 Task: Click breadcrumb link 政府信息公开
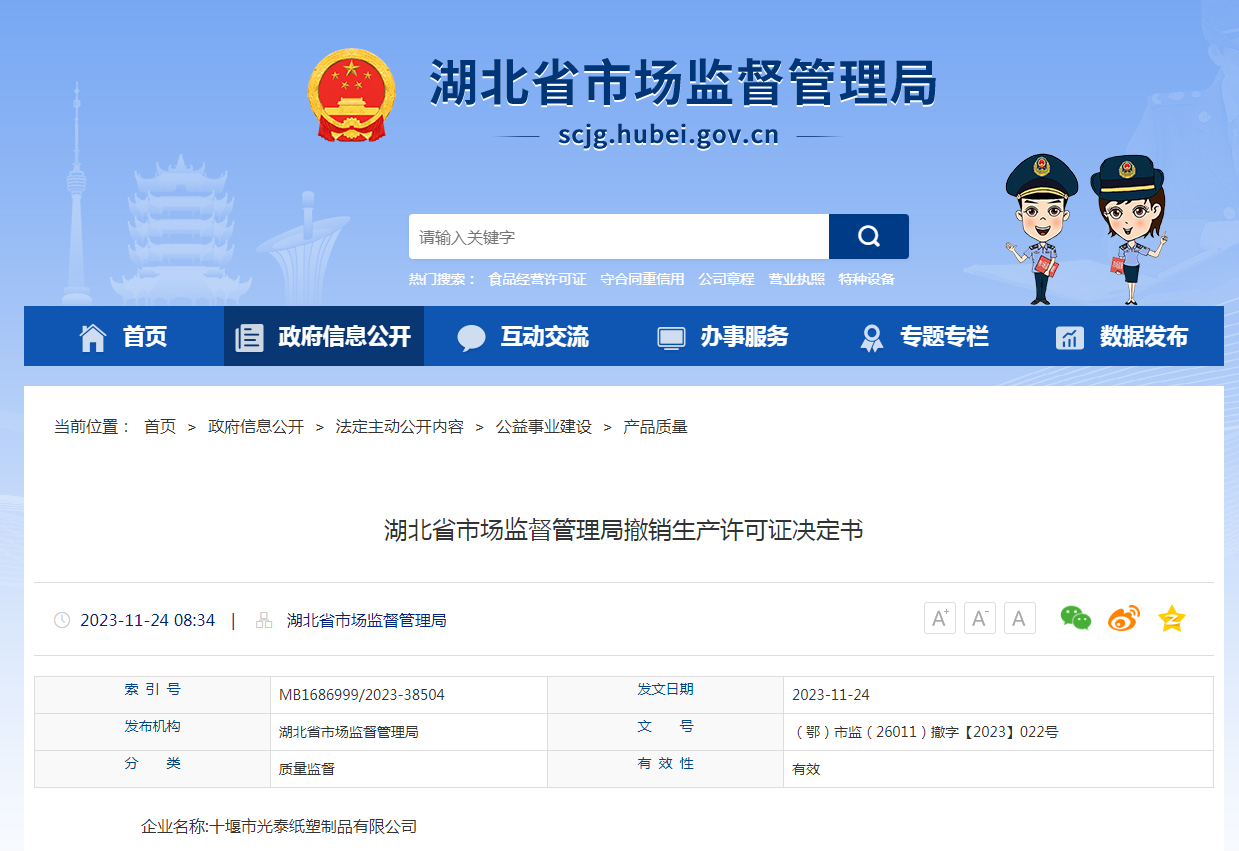pos(256,427)
